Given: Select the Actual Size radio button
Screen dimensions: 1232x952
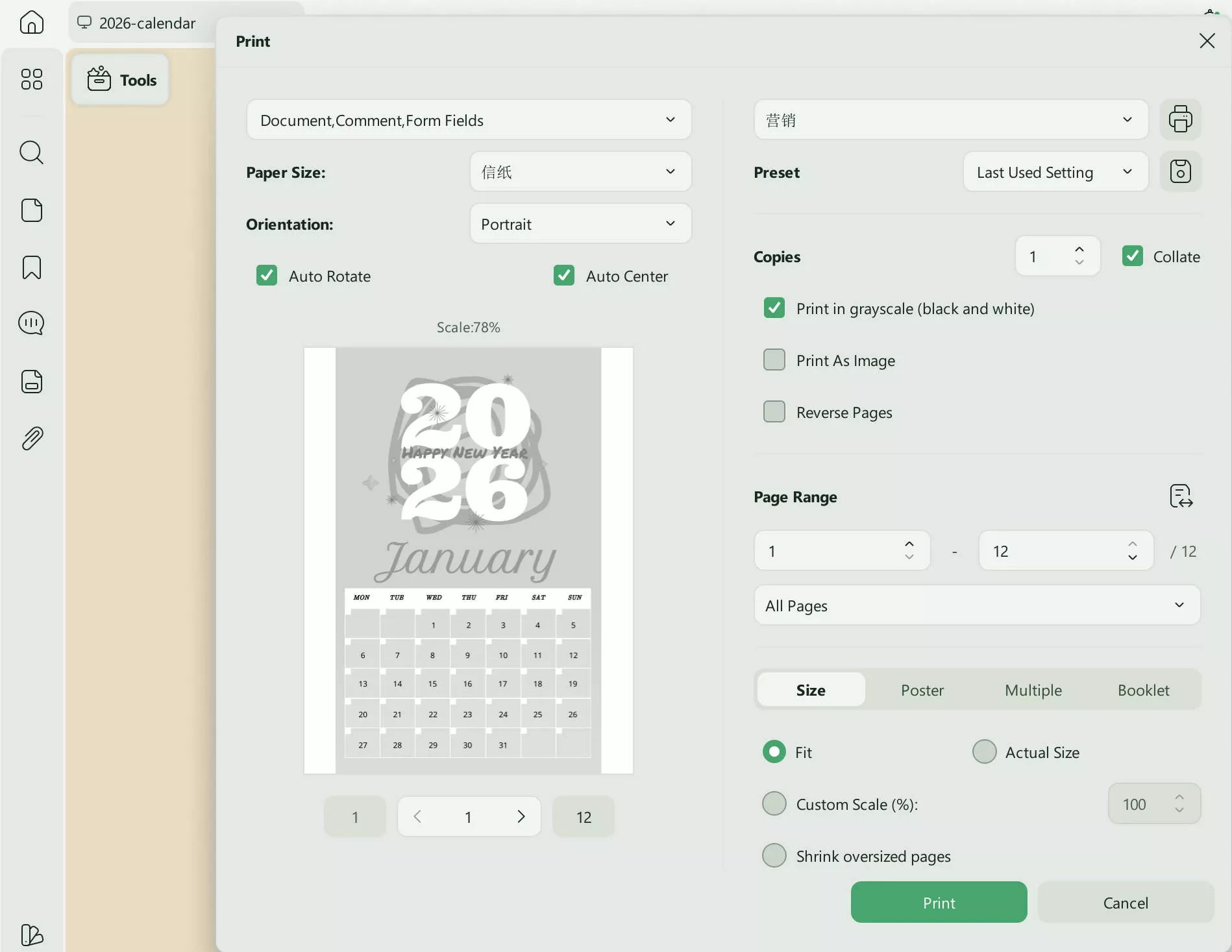Looking at the screenshot, I should click(984, 751).
